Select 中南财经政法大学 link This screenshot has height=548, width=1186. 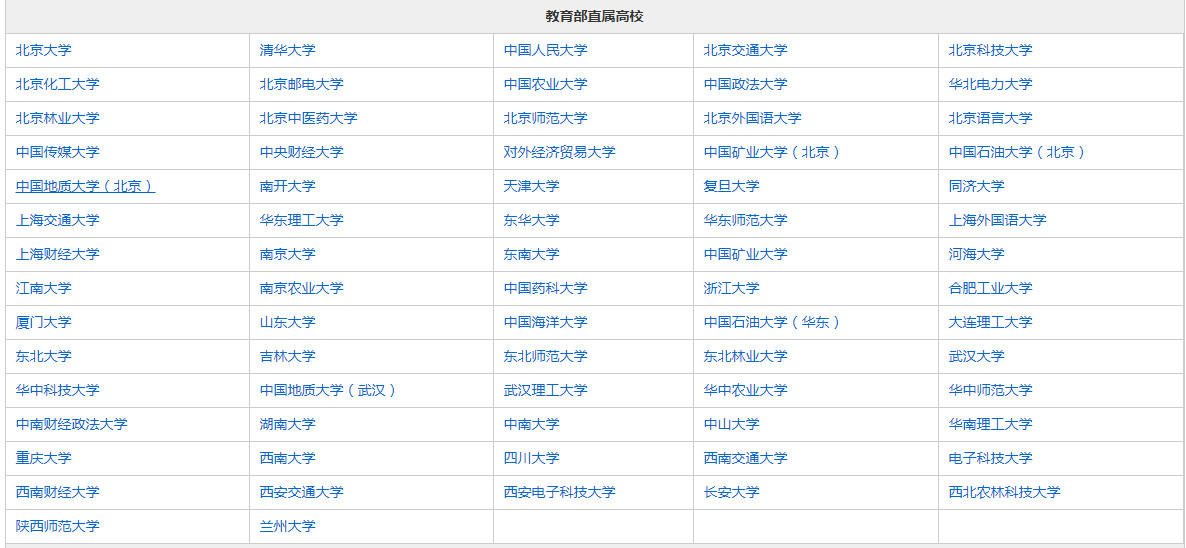tap(72, 425)
